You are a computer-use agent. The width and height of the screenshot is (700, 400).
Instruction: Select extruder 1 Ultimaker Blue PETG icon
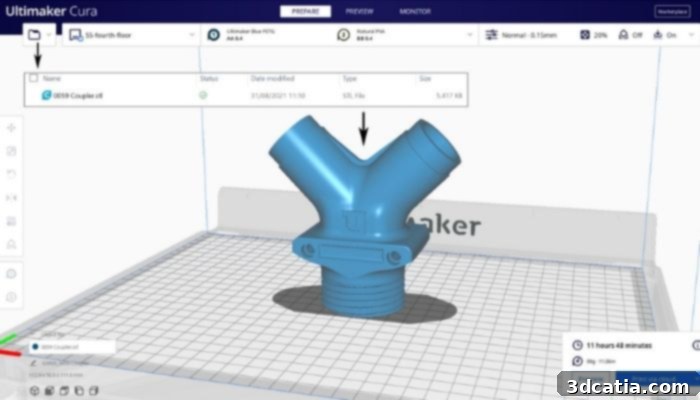pyautogui.click(x=214, y=35)
